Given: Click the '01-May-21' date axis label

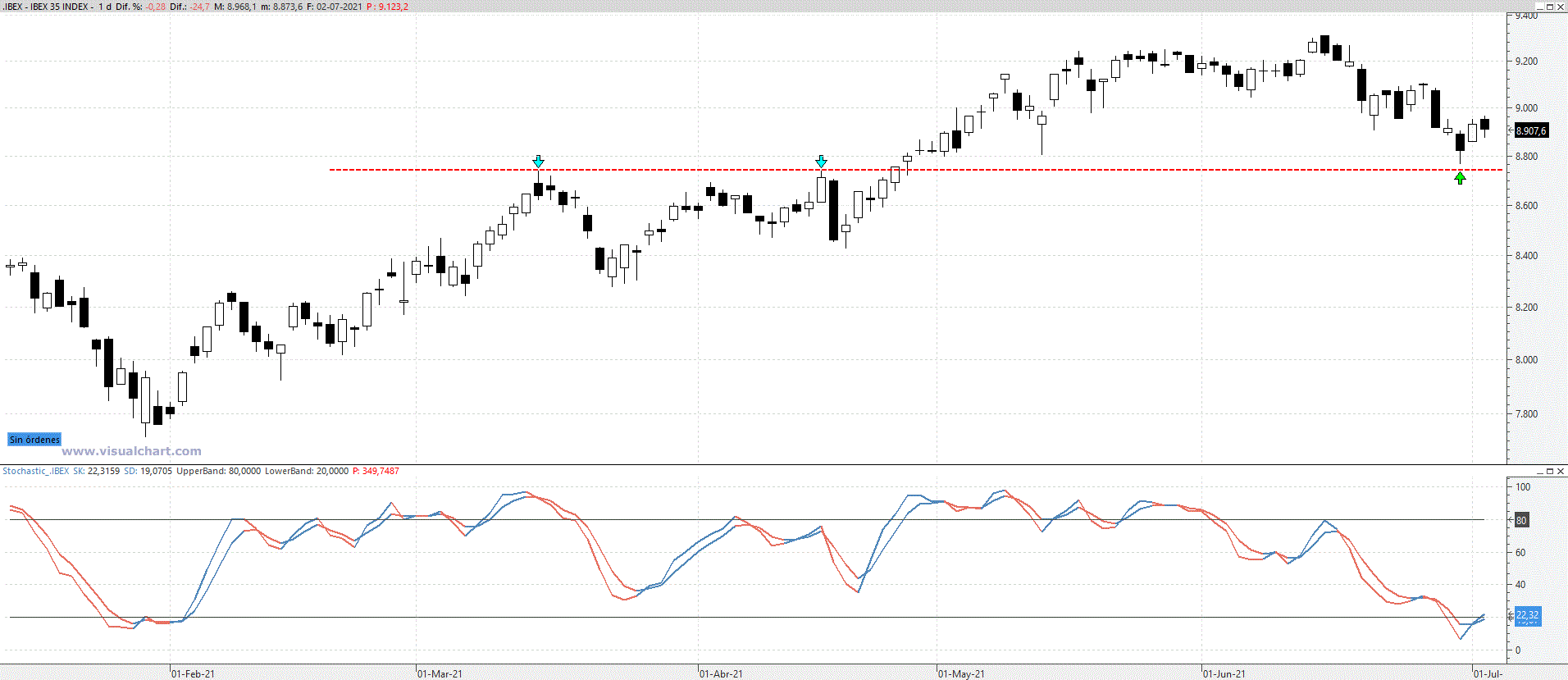Looking at the screenshot, I should (x=961, y=673).
